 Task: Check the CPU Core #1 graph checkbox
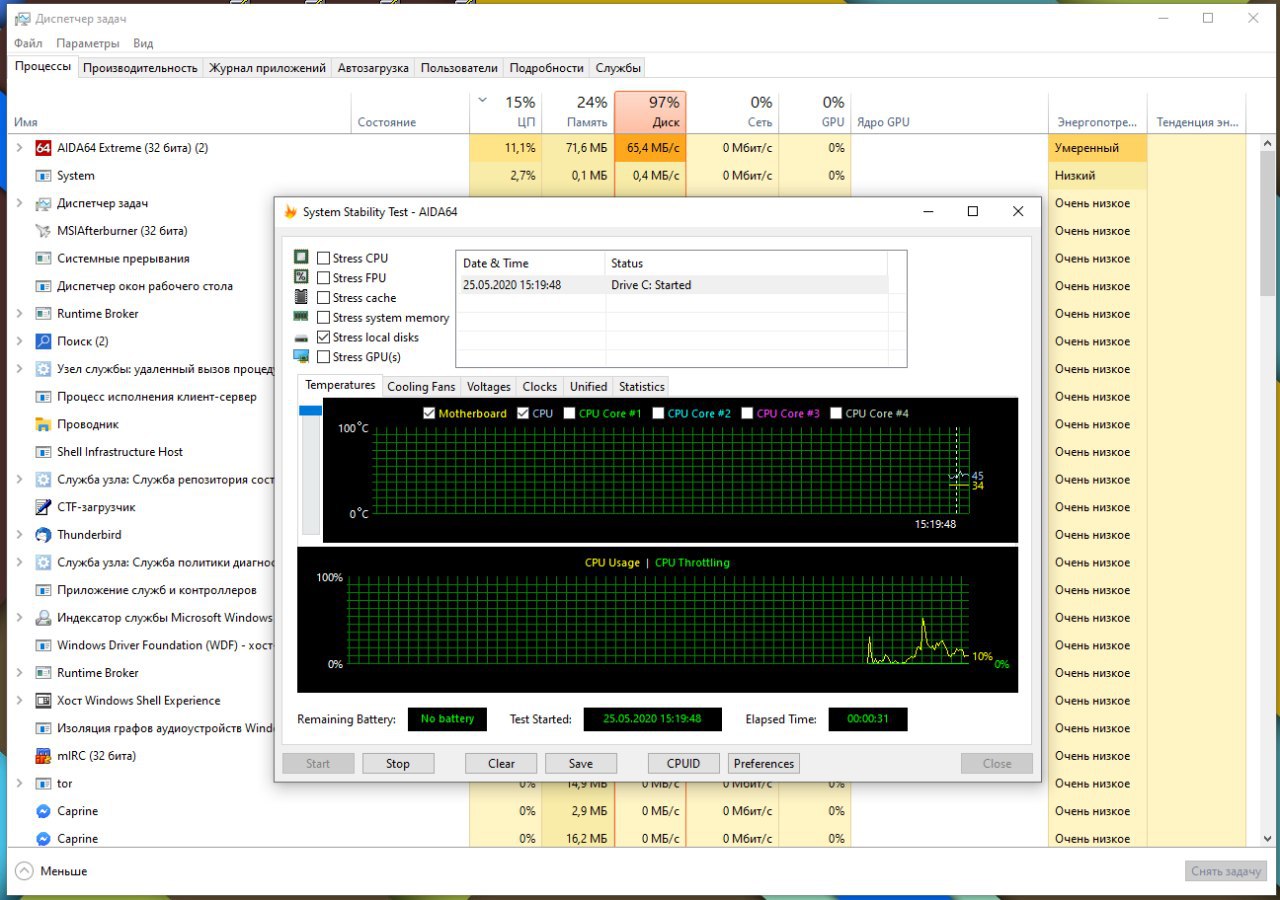point(569,413)
